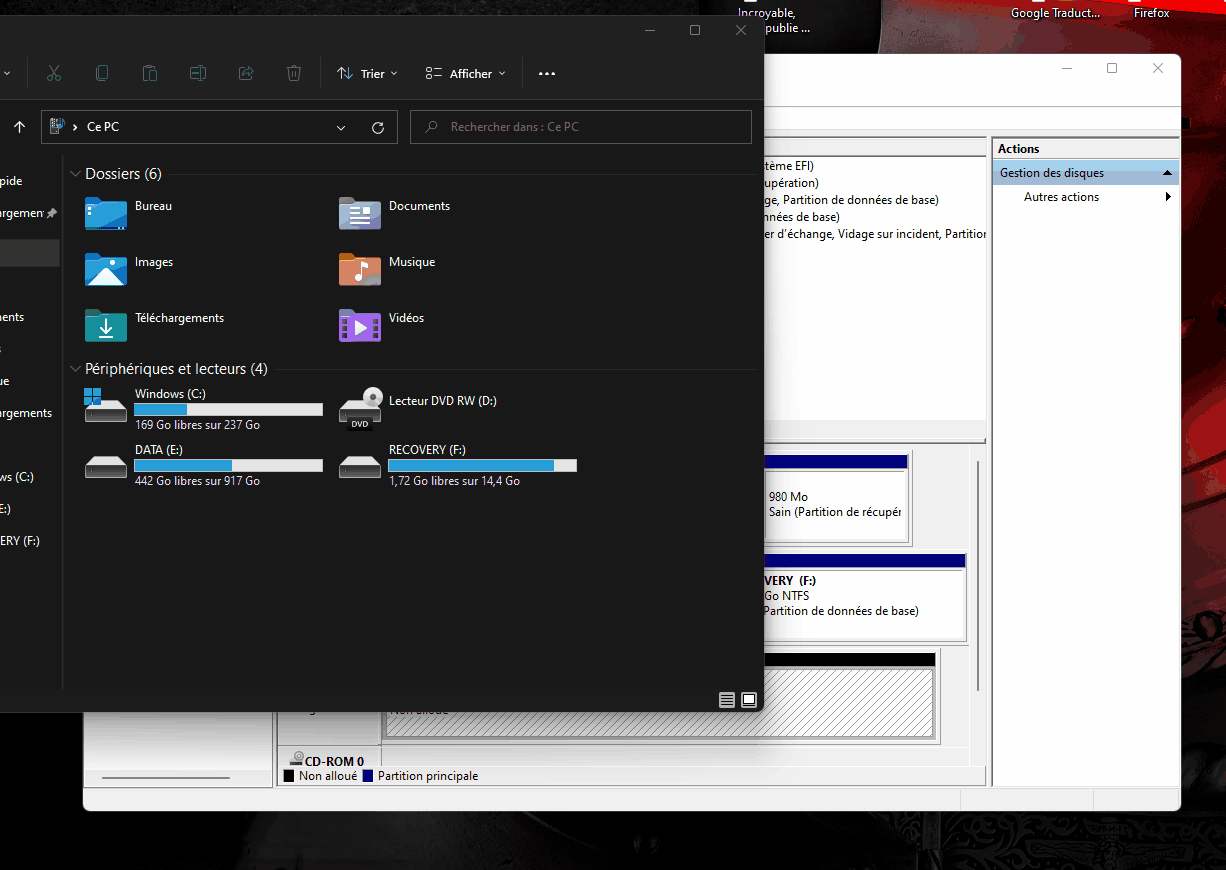1226x870 pixels.
Task: Open the Téléchargements folder
Action: click(x=179, y=318)
